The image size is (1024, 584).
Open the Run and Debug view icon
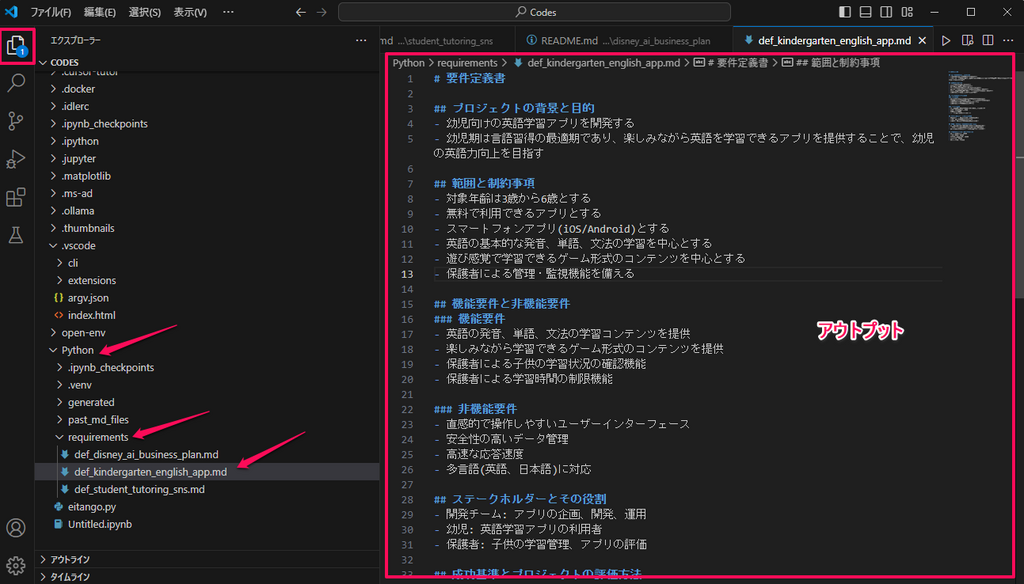point(16,159)
